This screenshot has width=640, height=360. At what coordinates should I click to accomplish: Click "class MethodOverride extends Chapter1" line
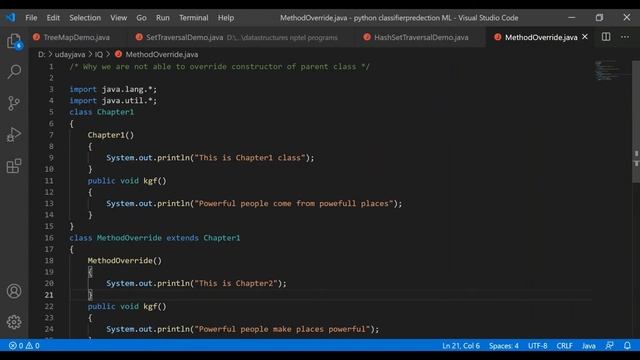click(155, 238)
